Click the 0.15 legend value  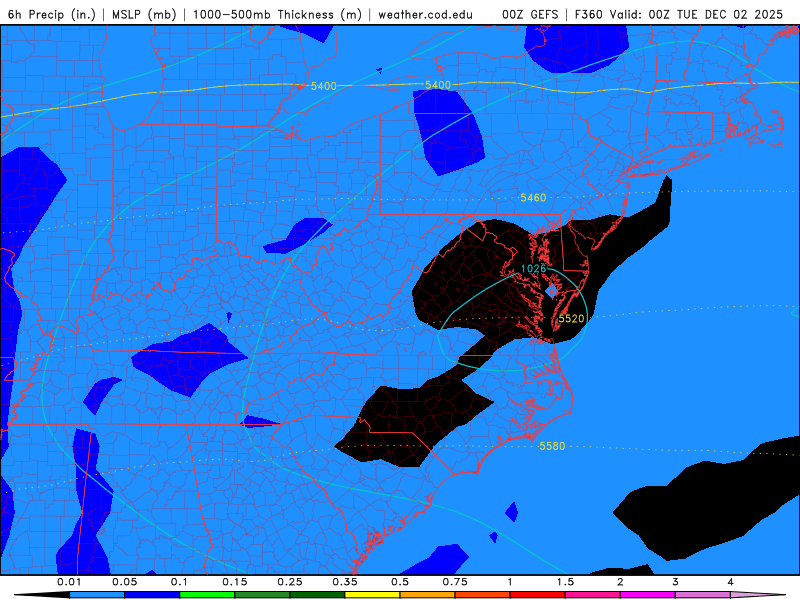pos(235,582)
